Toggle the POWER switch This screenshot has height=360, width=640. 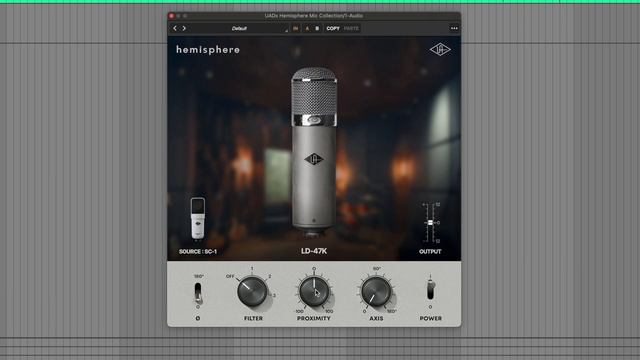point(431,290)
